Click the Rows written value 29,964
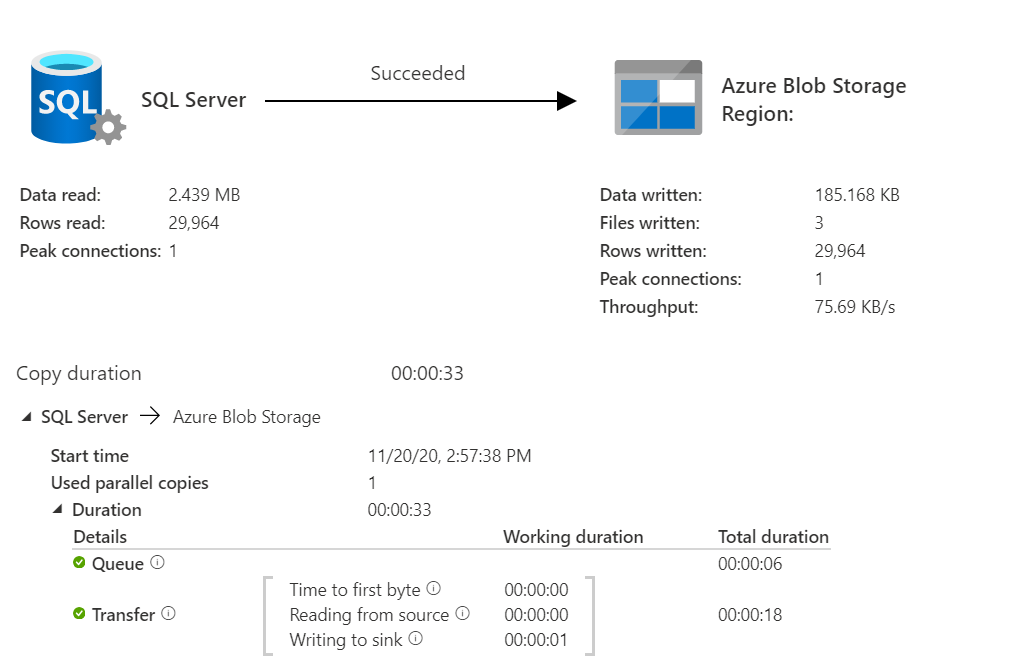 pyautogui.click(x=840, y=251)
